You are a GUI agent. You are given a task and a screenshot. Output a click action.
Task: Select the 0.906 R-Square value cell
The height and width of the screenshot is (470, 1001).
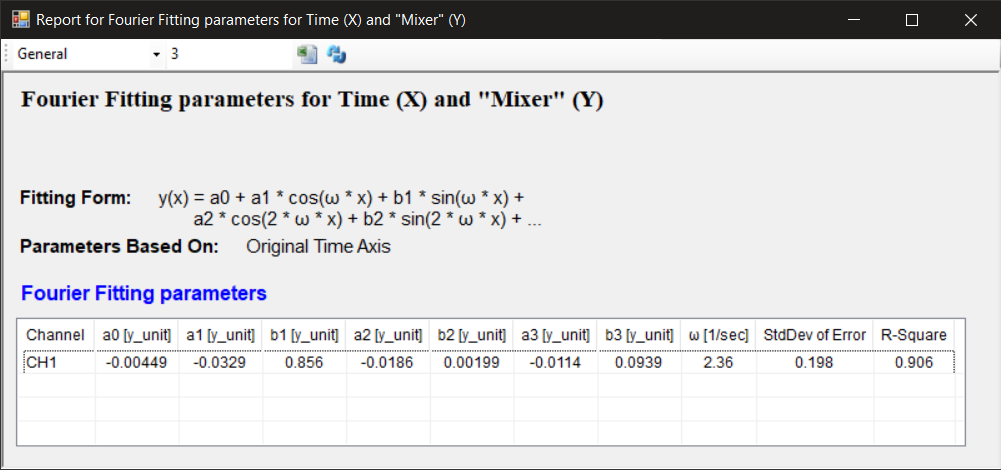coord(913,362)
